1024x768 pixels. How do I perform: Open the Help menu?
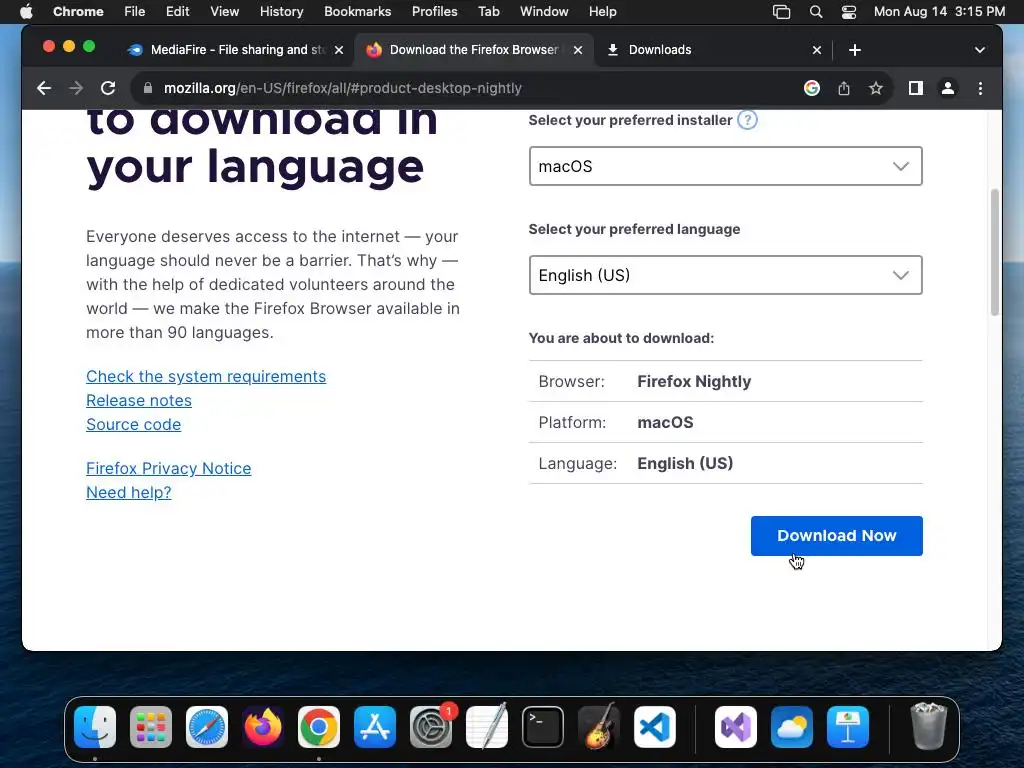coord(602,12)
